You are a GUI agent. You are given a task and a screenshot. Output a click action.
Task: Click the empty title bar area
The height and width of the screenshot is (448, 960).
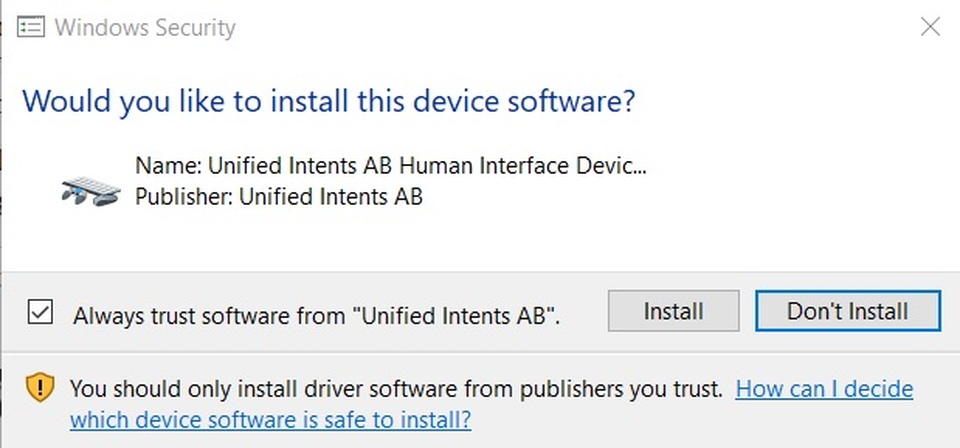(x=576, y=28)
